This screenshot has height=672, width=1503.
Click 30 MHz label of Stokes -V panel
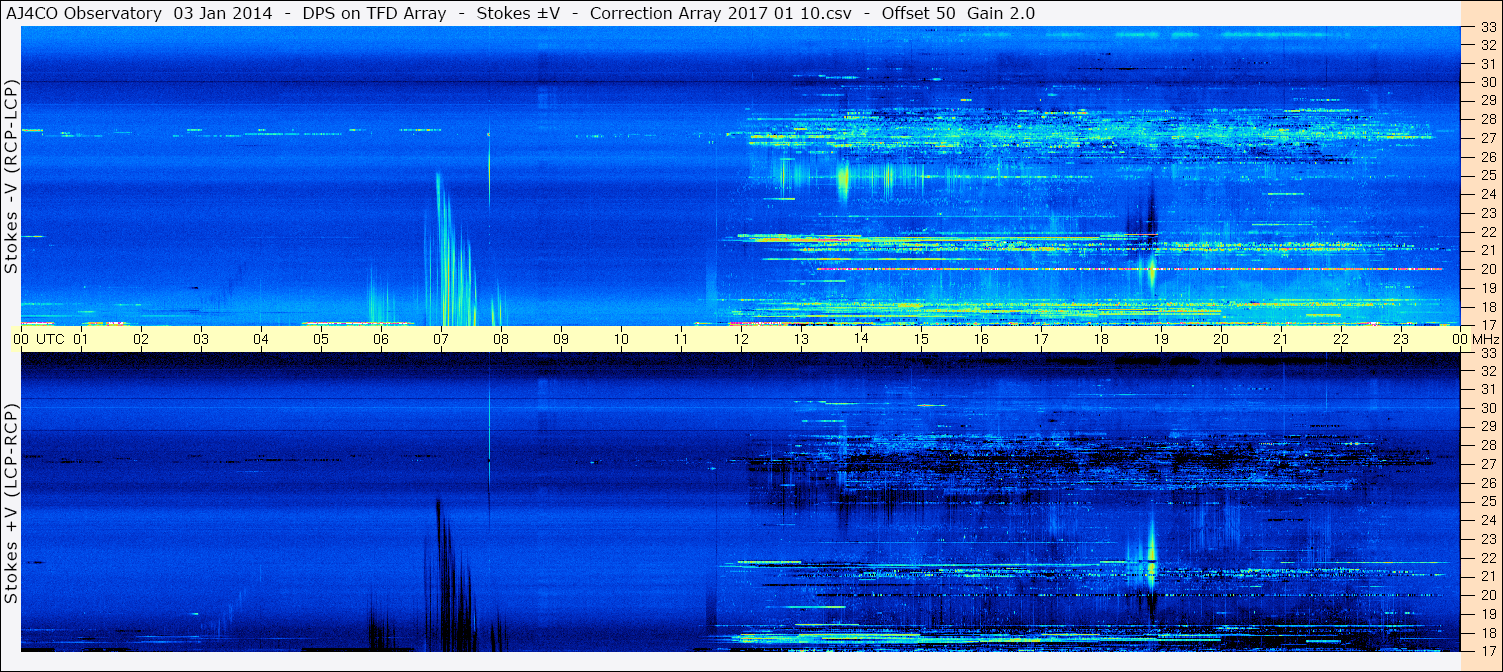coord(1488,82)
